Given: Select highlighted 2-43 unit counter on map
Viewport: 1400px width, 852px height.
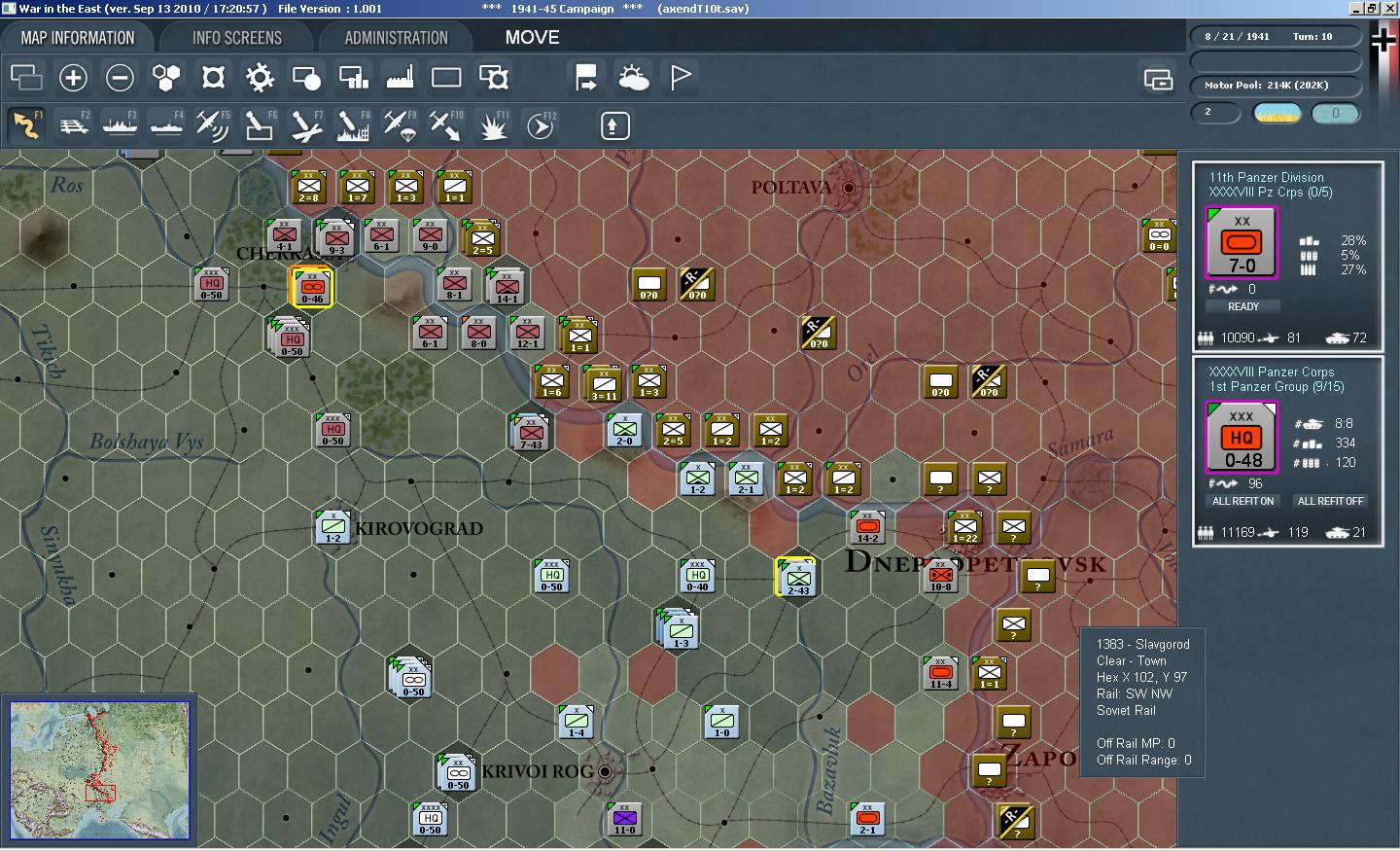Looking at the screenshot, I should pos(796,578).
